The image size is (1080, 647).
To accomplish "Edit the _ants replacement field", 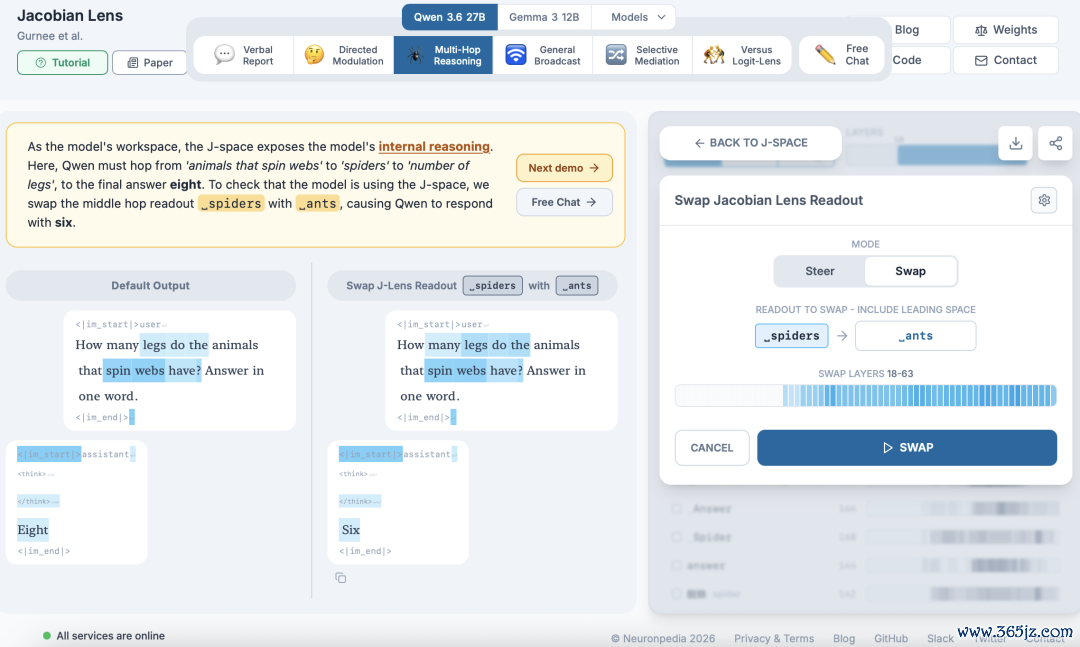I will (x=915, y=336).
